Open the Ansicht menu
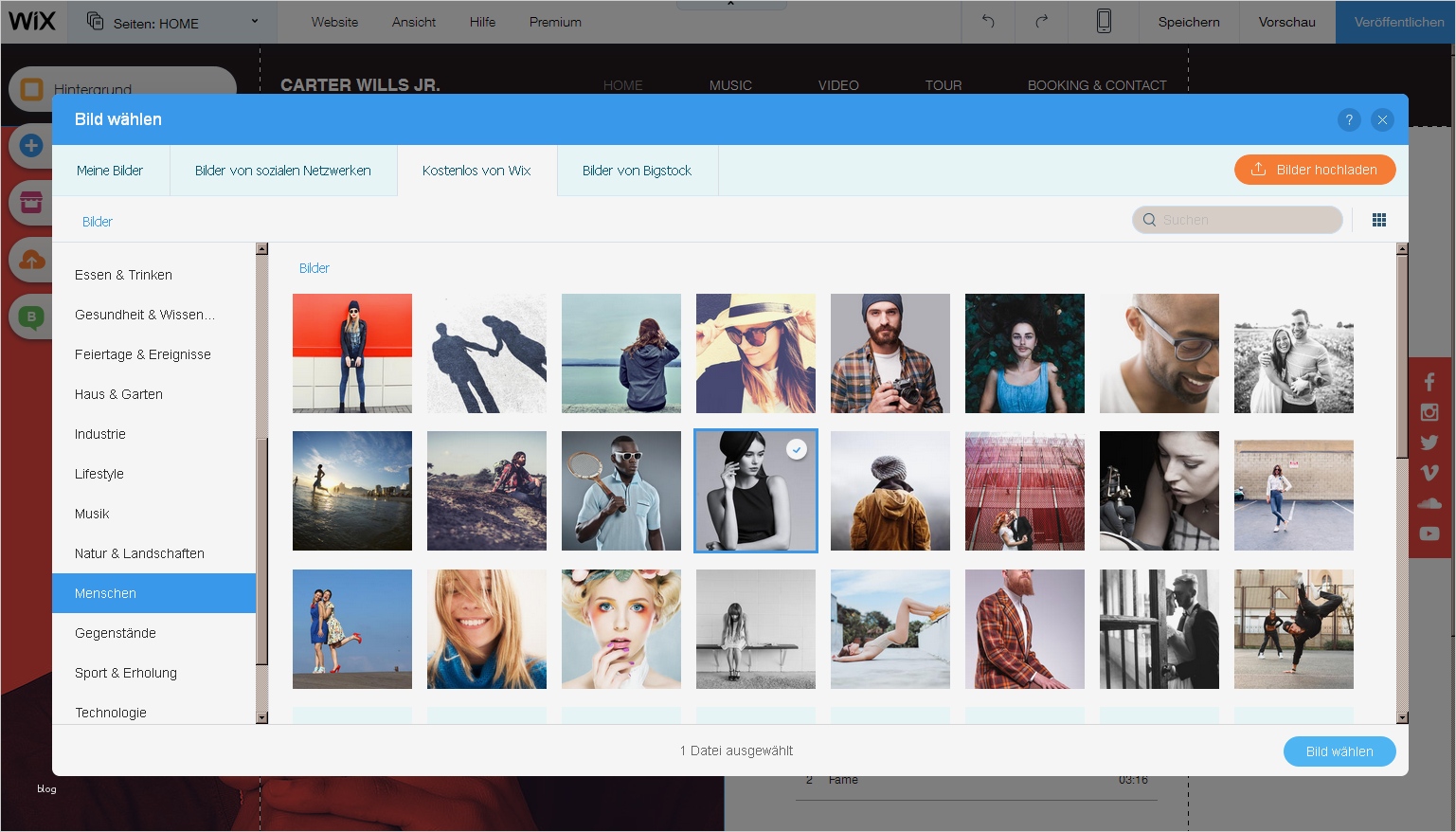Viewport: 1456px width, 832px height. 414,22
